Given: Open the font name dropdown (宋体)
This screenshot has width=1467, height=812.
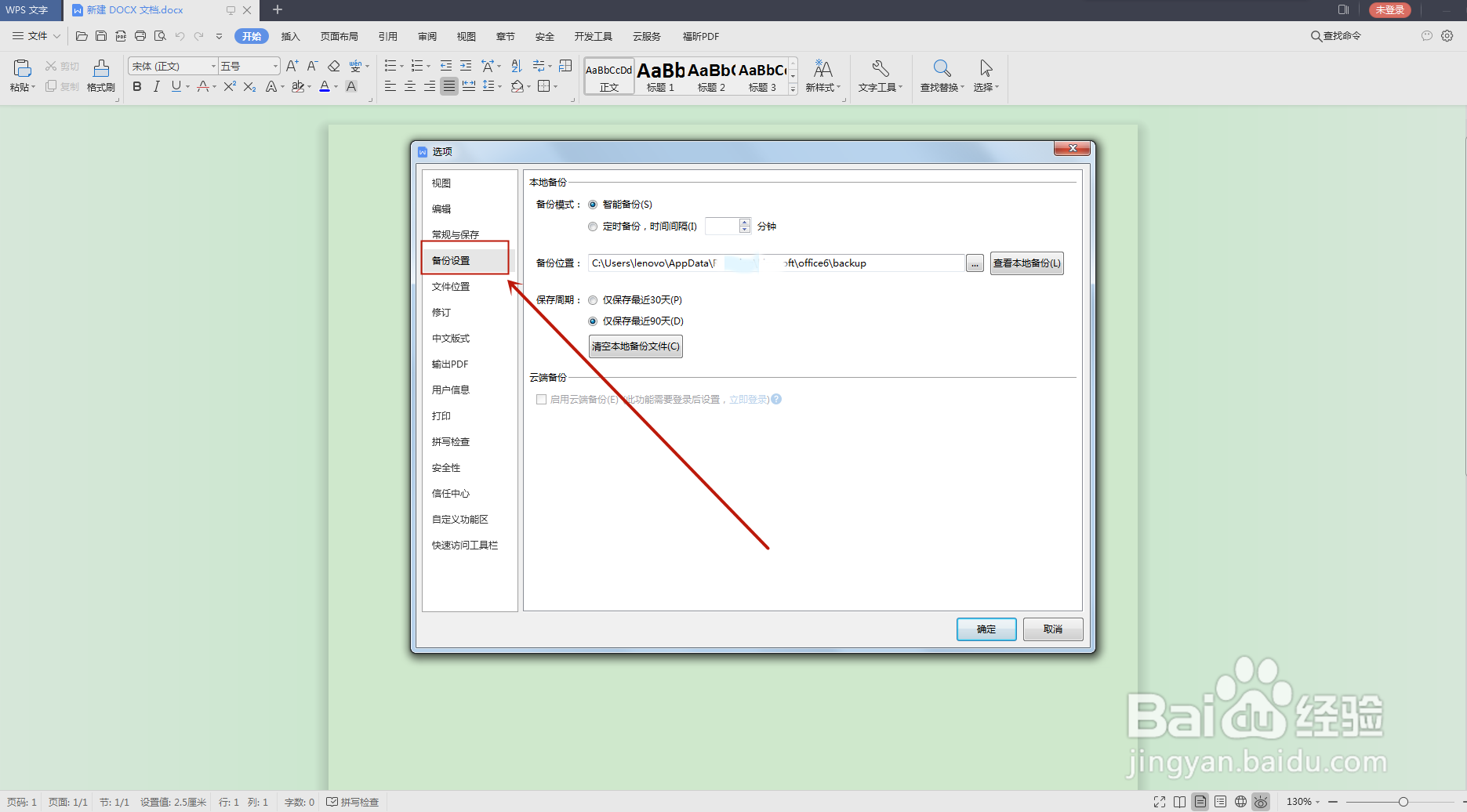Looking at the screenshot, I should click(x=213, y=66).
